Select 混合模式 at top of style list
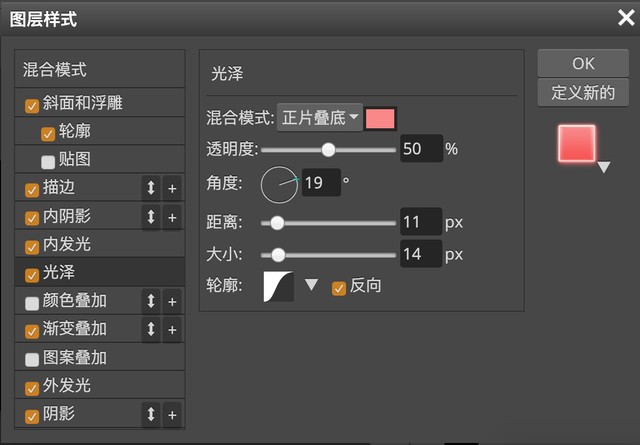 coord(55,70)
